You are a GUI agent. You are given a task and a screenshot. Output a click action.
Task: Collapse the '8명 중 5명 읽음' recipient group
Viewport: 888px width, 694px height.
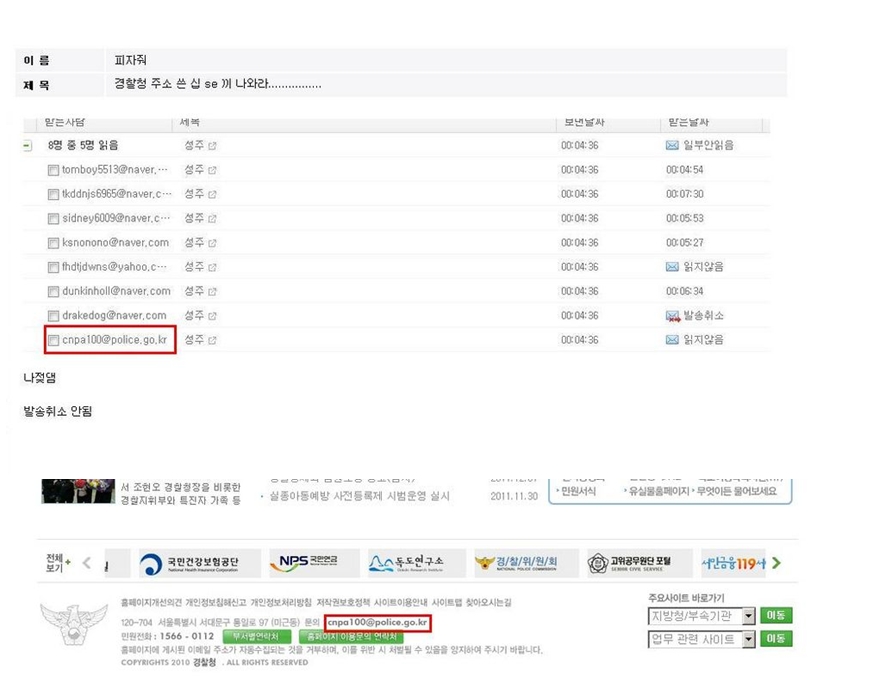coord(27,146)
